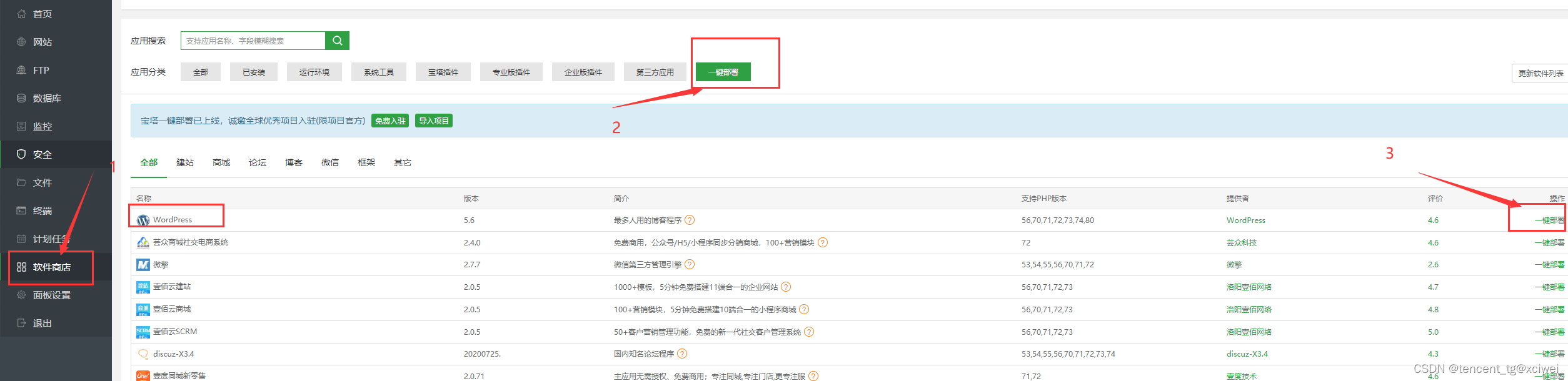Select the 宝塔插件 category filter
Screen dimensions: 1568x381
(443, 72)
